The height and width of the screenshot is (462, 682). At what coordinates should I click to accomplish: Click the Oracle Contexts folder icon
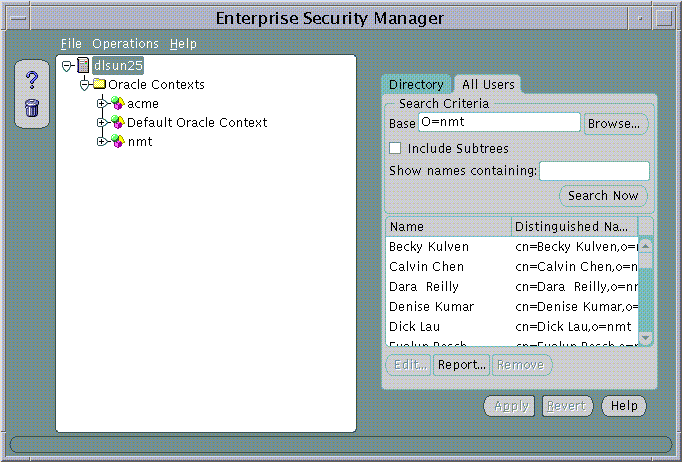[100, 84]
